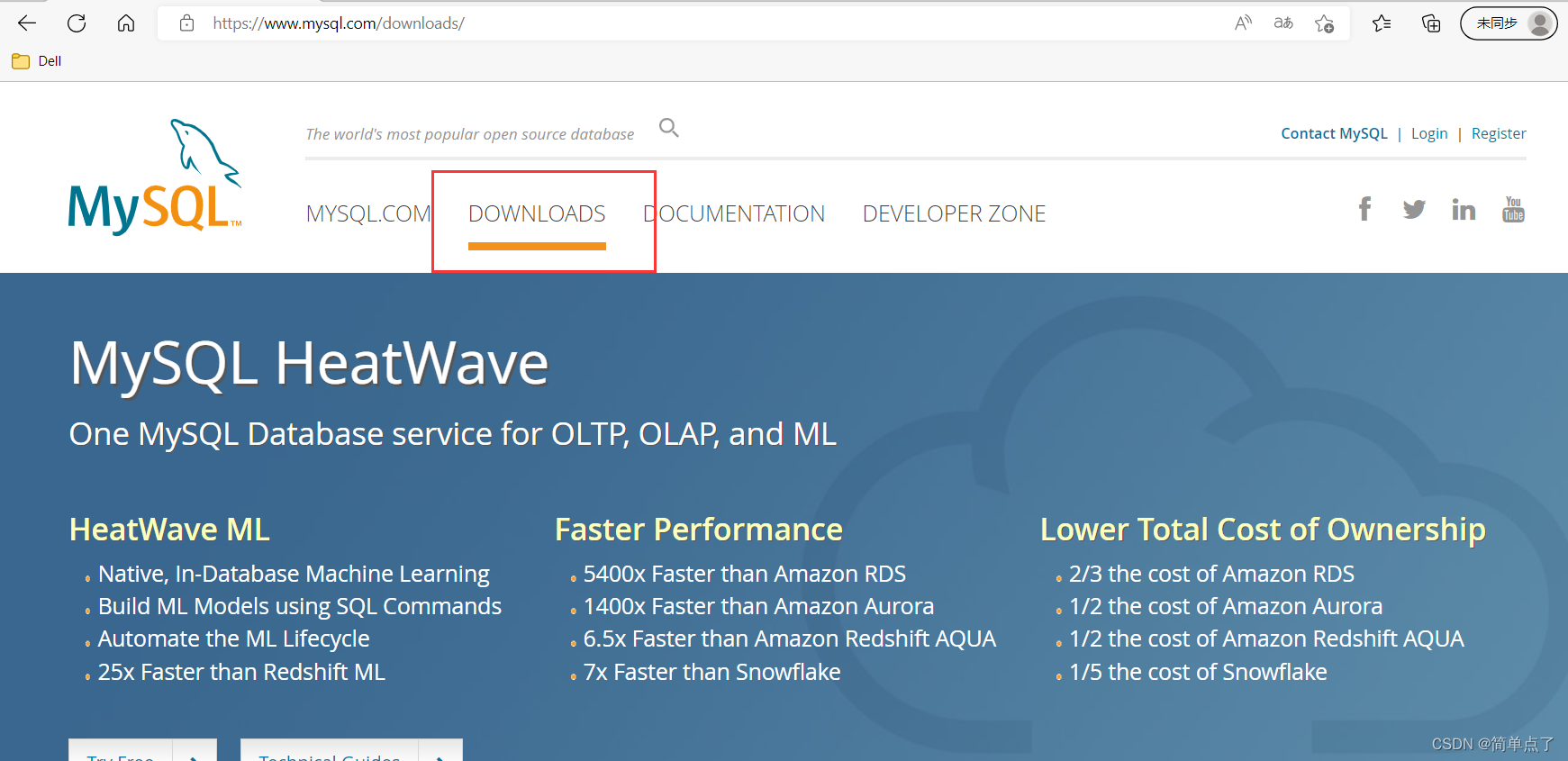Open the DOCUMENTATION nav tab
This screenshot has height=761, width=1568.
tap(734, 213)
